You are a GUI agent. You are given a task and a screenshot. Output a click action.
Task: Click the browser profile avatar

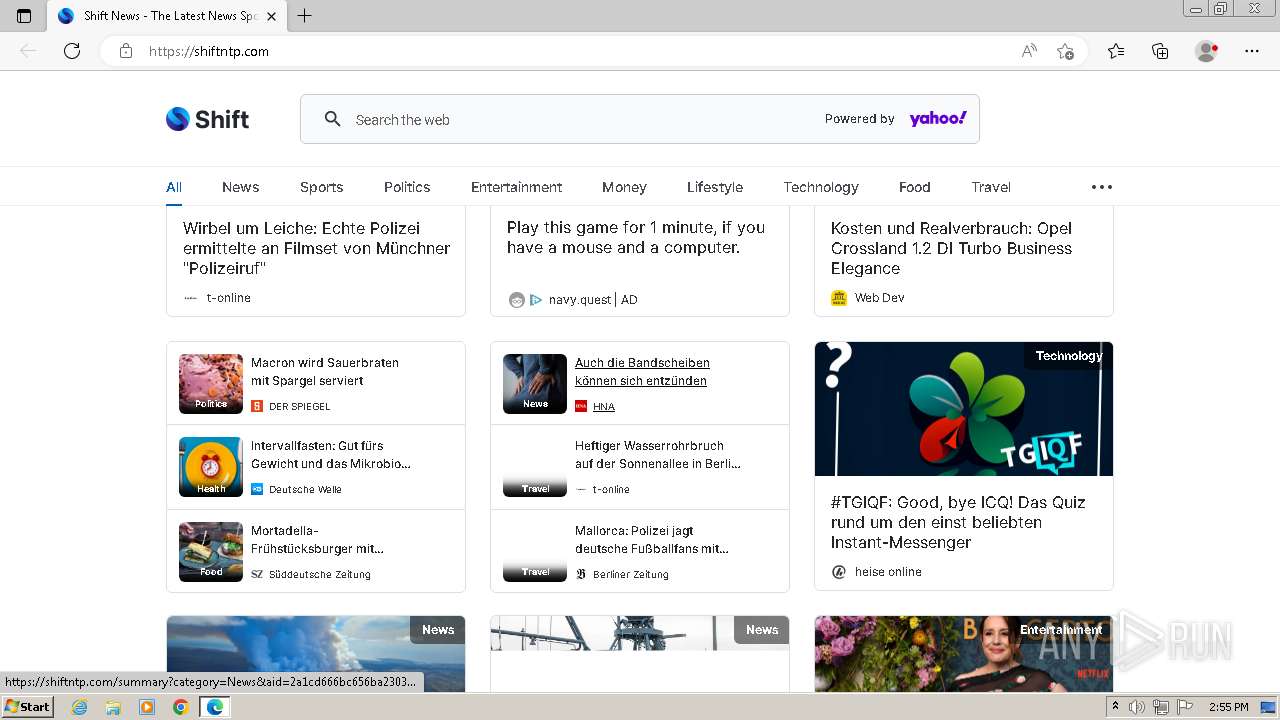[1207, 51]
